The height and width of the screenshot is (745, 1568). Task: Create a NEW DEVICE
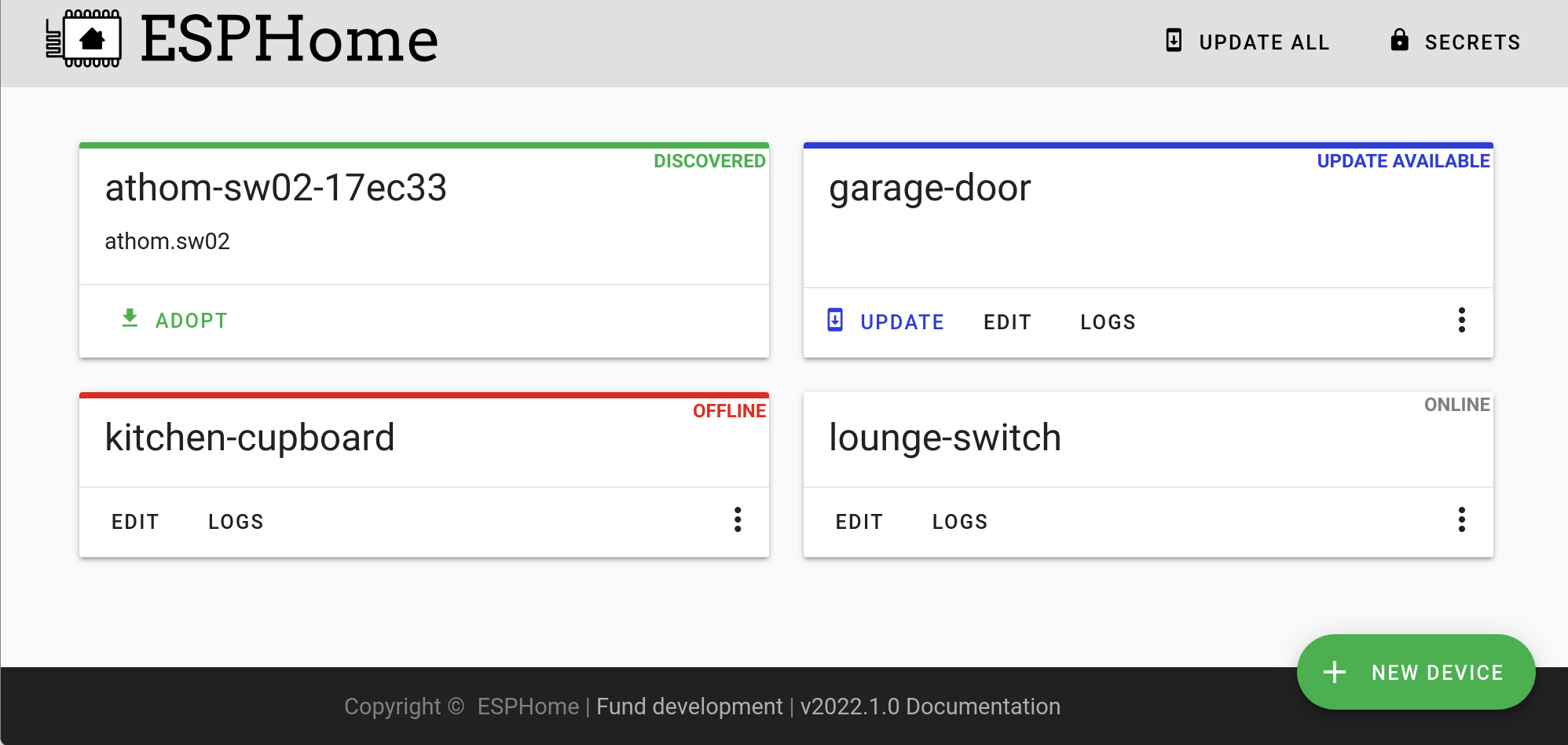click(x=1416, y=672)
